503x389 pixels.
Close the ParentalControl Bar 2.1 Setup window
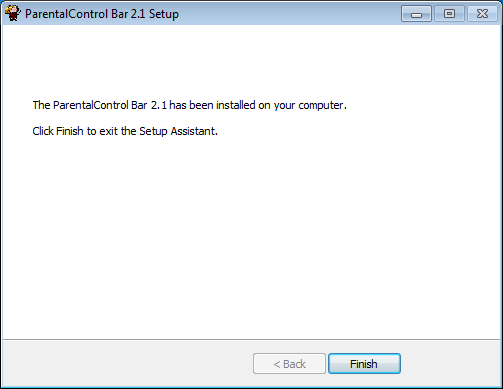(x=482, y=14)
